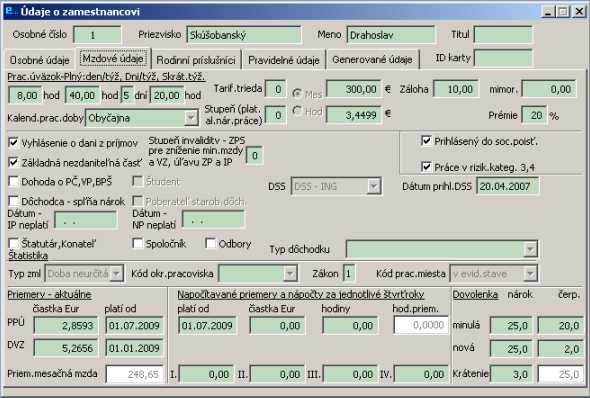This screenshot has width=590, height=398.
Task: Click the Priezvisko input field
Action: click(x=244, y=35)
